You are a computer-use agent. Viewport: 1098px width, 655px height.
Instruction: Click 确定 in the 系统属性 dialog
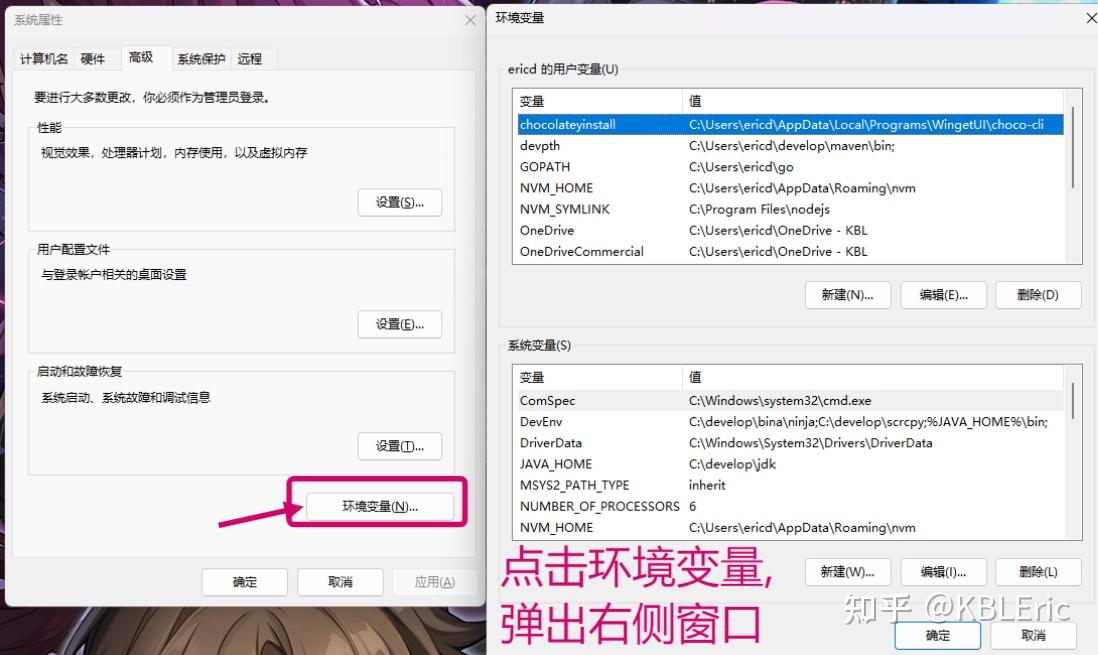244,582
